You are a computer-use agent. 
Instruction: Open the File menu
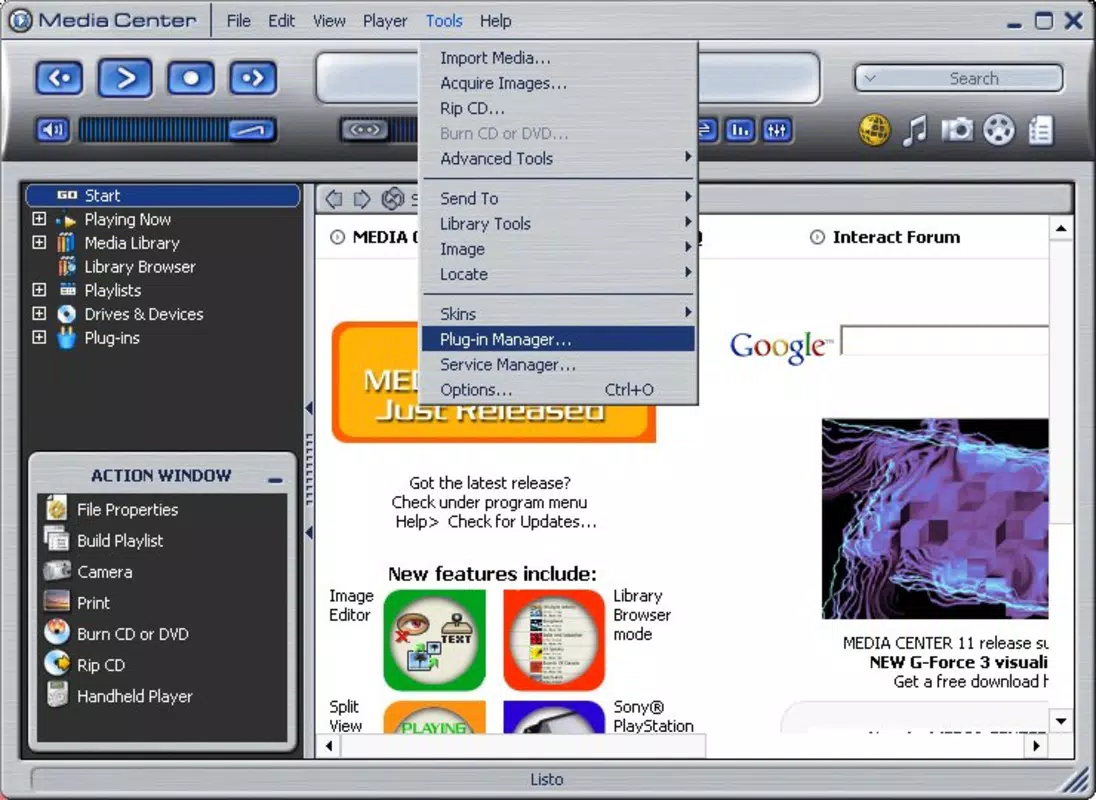[x=238, y=21]
